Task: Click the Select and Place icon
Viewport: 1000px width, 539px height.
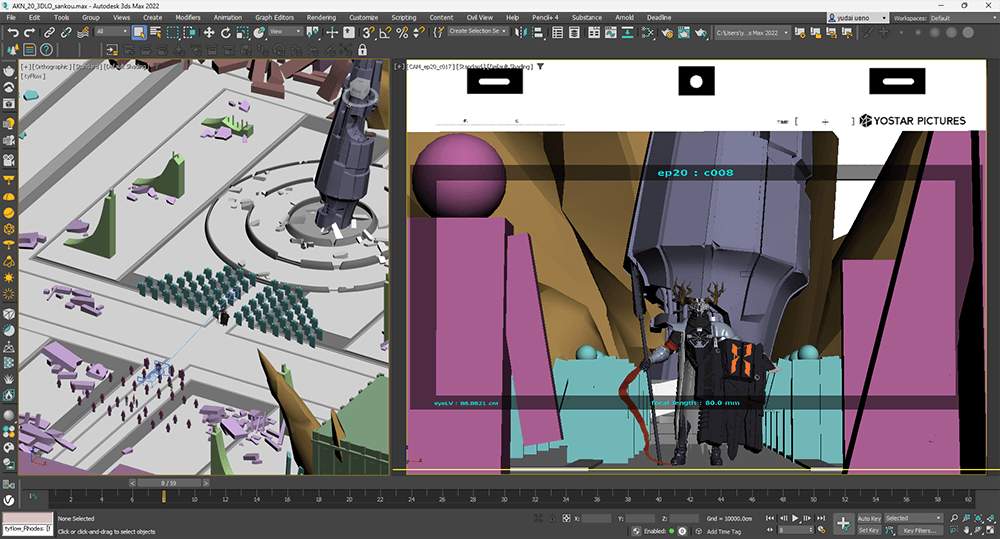Action: (259, 32)
